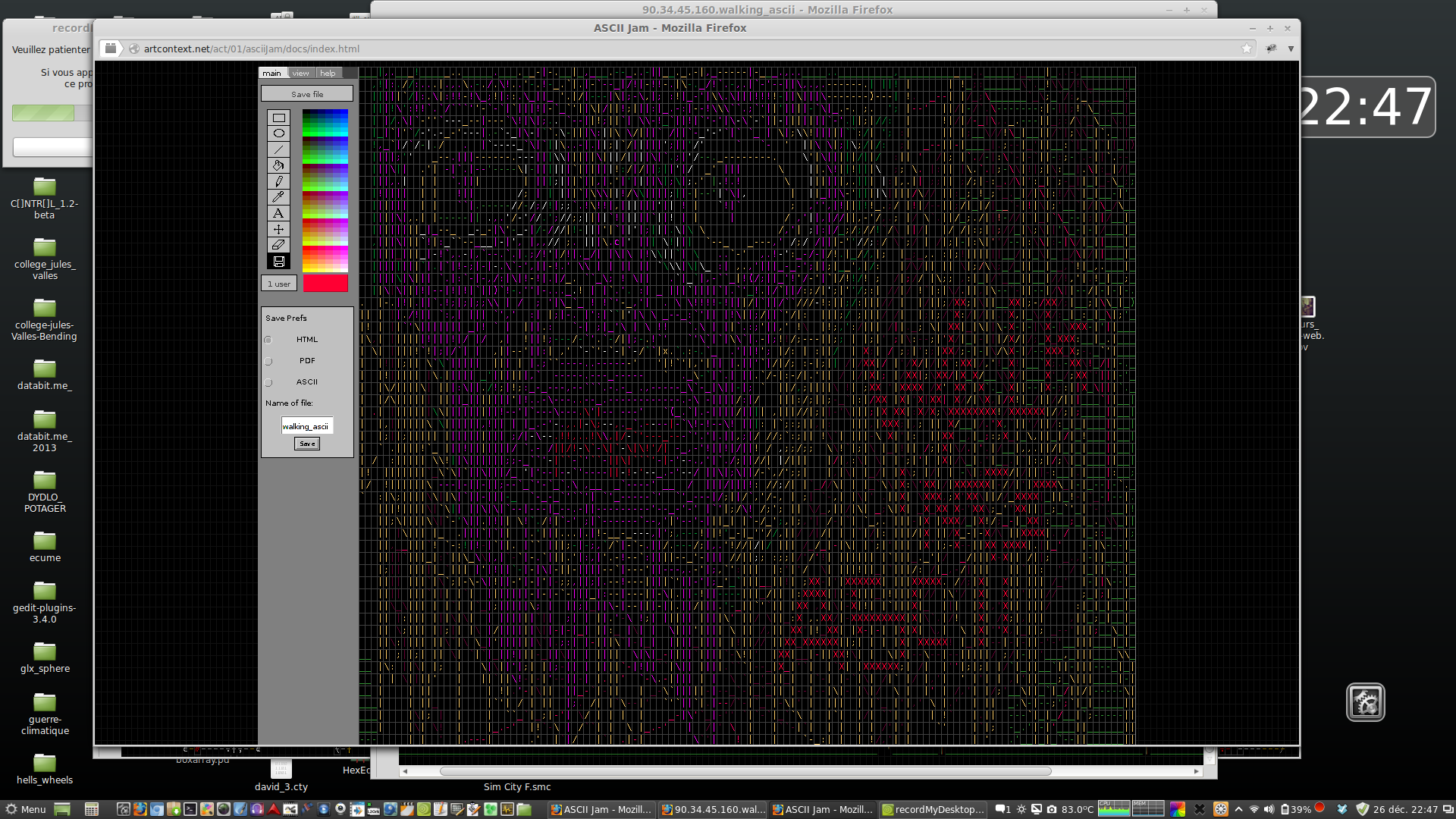Click the walking_ascii filename field
Viewport: 1456px width, 819px height.
pyautogui.click(x=306, y=426)
